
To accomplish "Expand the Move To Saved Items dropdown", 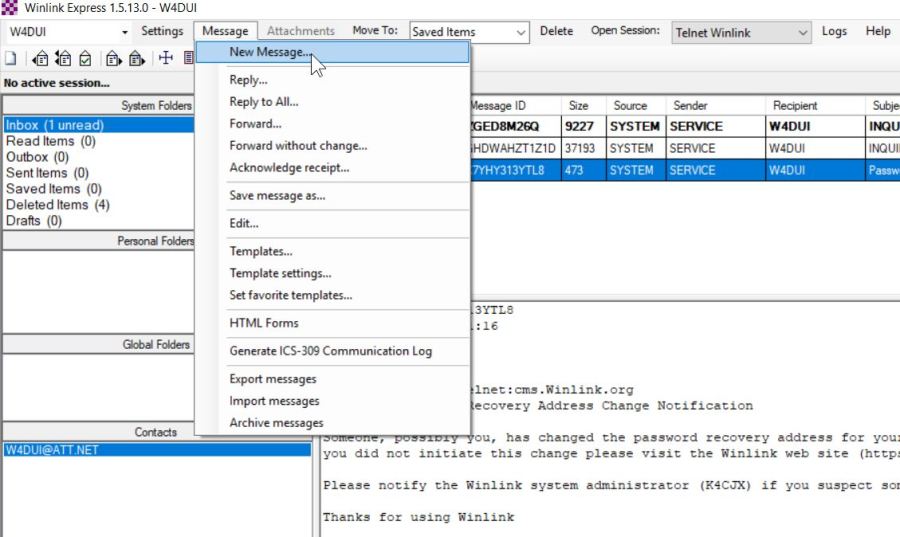I will point(520,32).
